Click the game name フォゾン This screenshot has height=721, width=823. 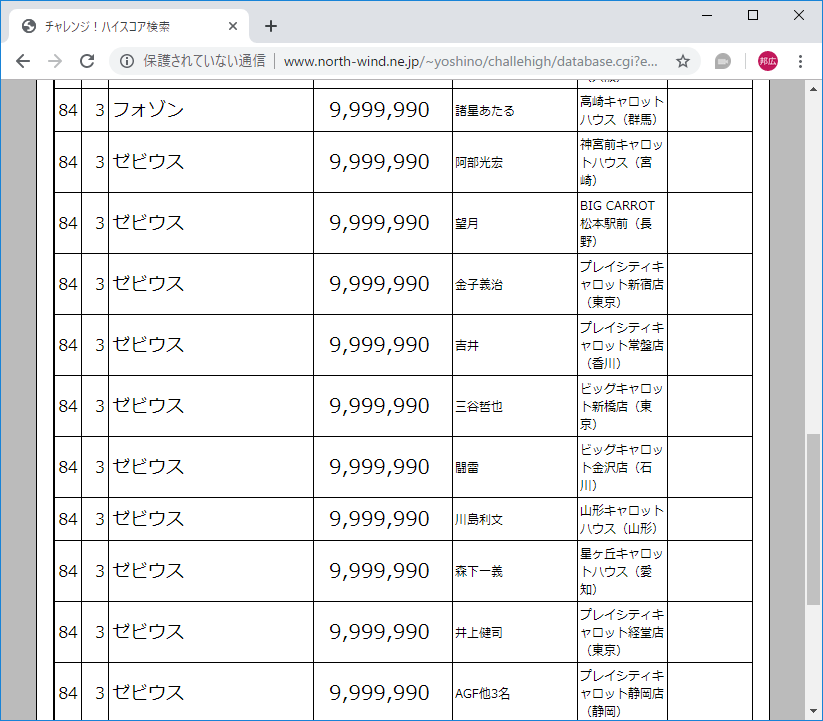point(149,110)
